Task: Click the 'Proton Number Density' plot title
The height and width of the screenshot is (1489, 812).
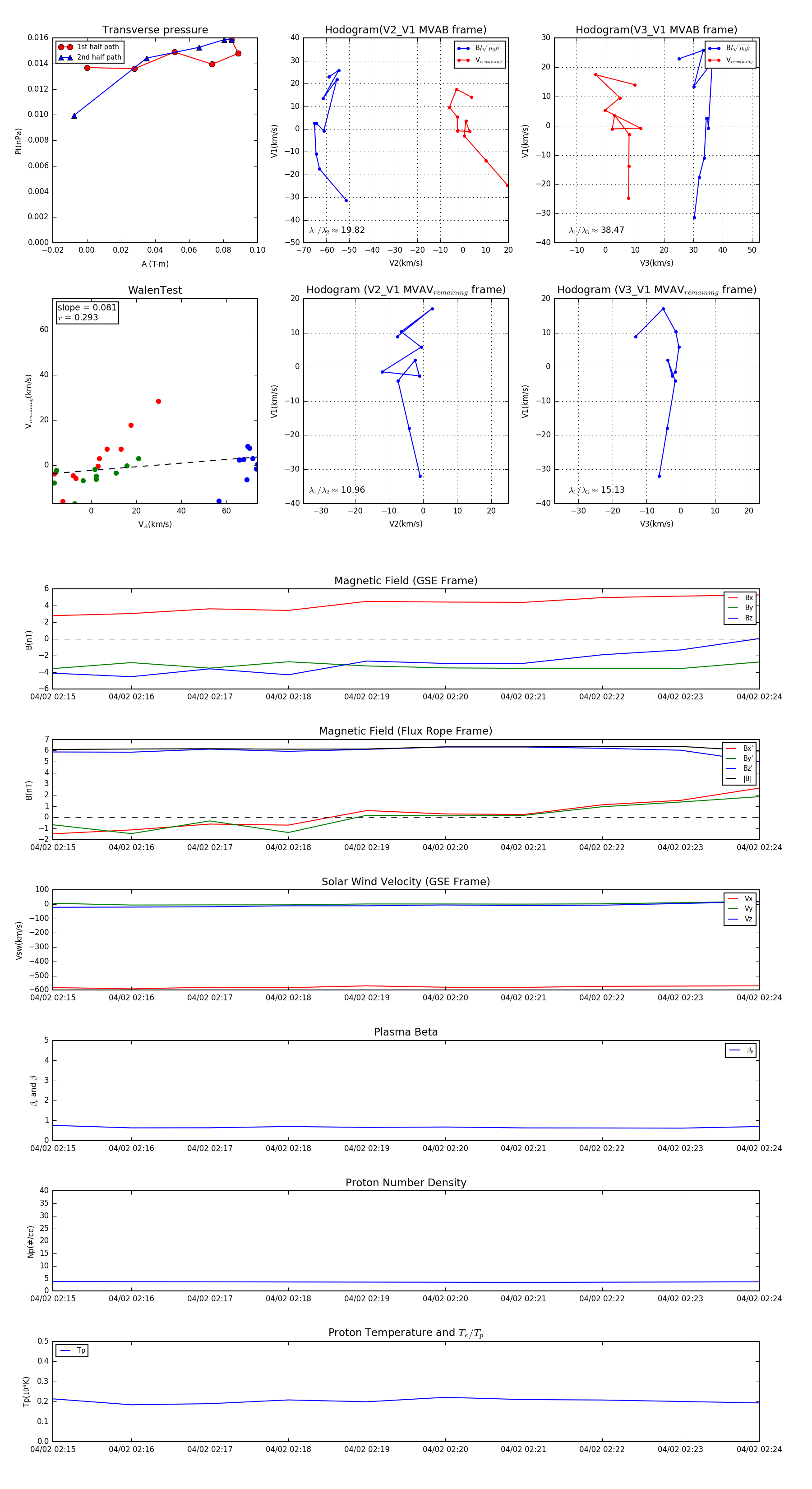Action: click(x=406, y=1183)
